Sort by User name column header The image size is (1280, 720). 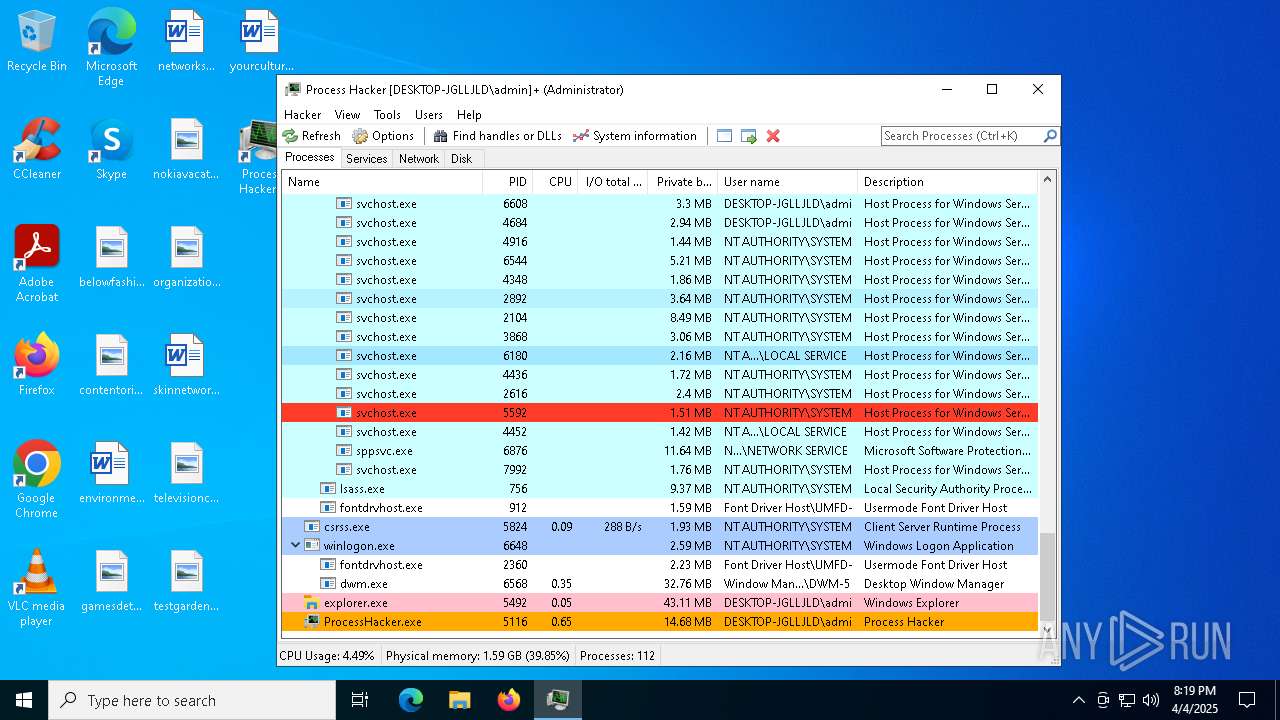[x=787, y=182]
